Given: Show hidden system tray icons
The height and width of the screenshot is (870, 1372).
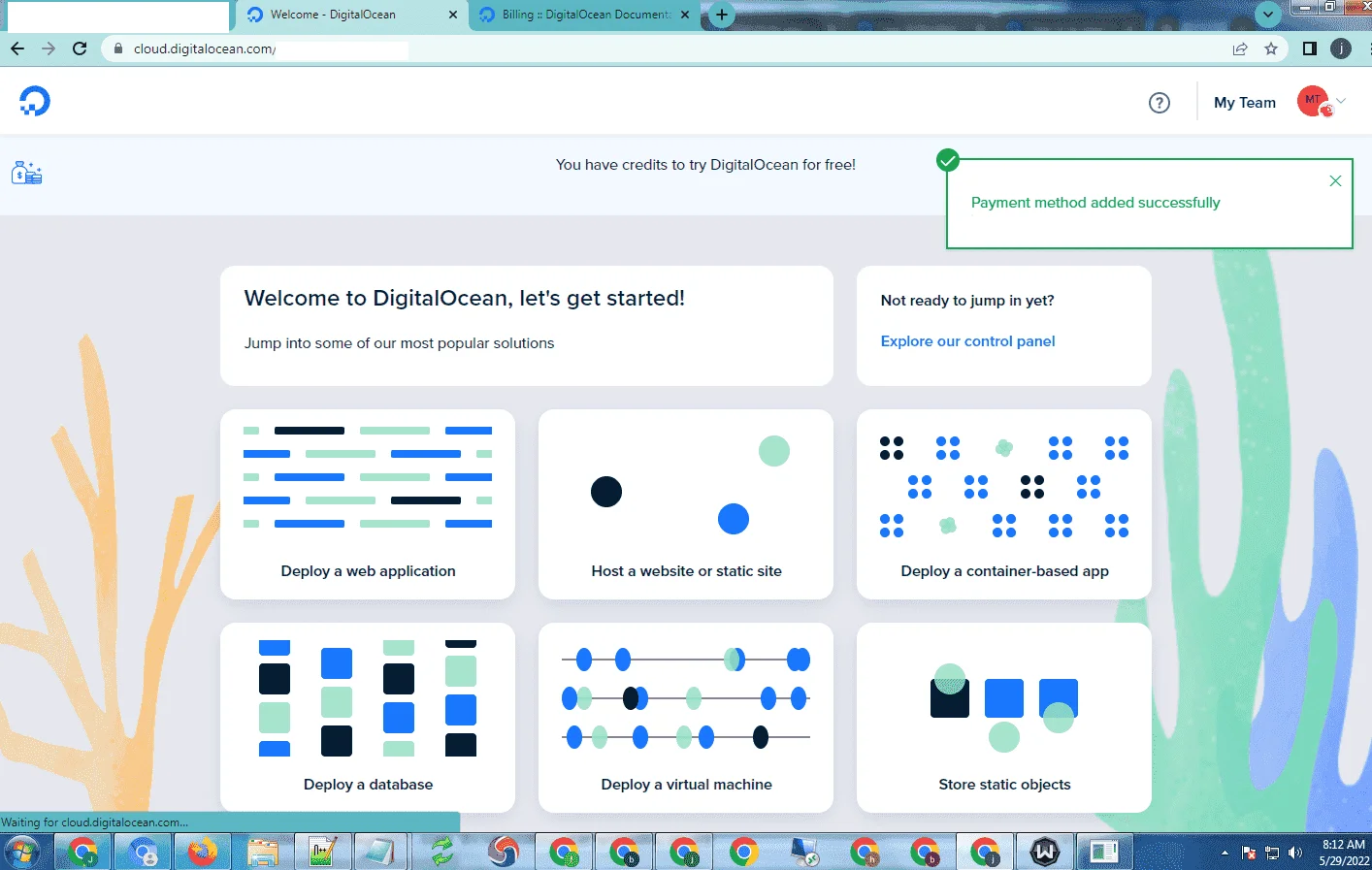Looking at the screenshot, I should coord(1225,854).
